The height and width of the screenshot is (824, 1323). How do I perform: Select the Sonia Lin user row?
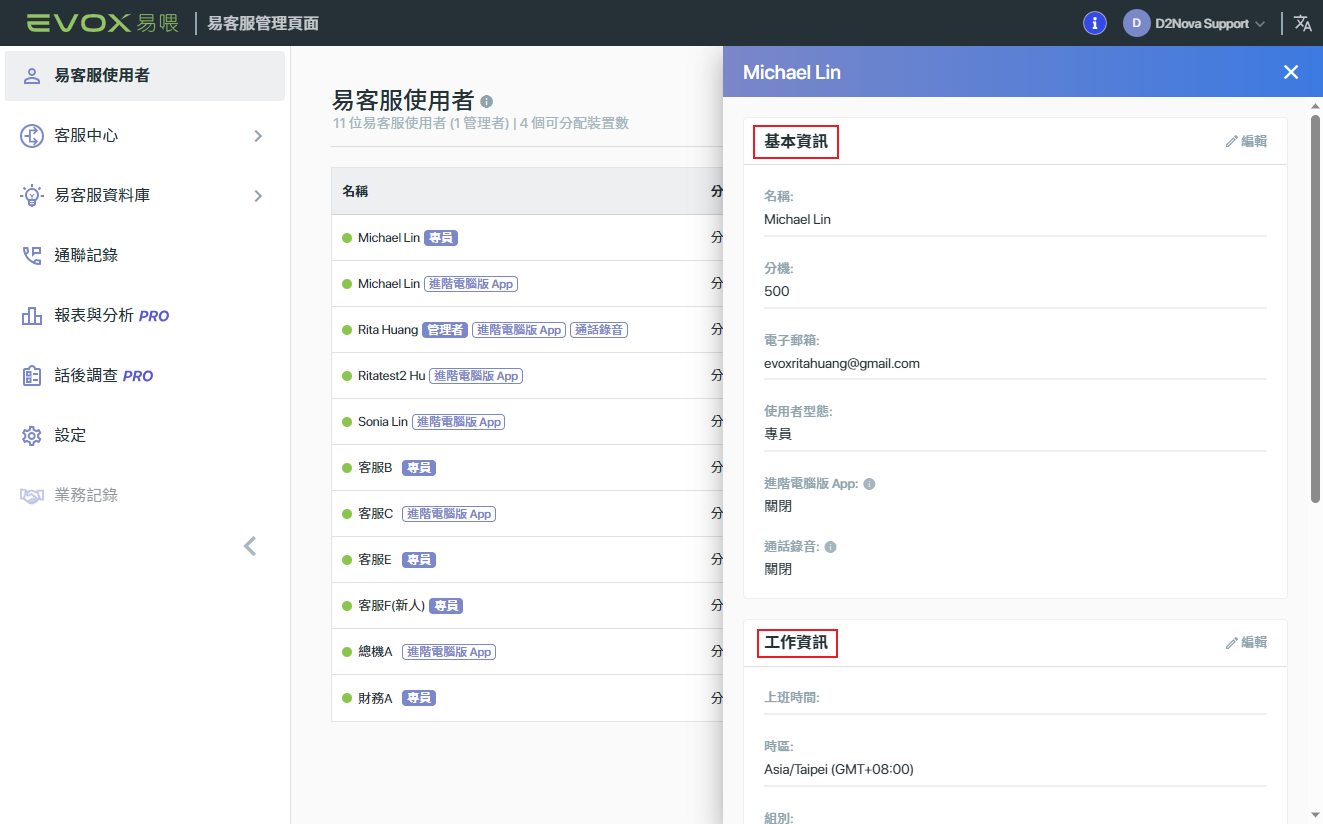pos(527,422)
